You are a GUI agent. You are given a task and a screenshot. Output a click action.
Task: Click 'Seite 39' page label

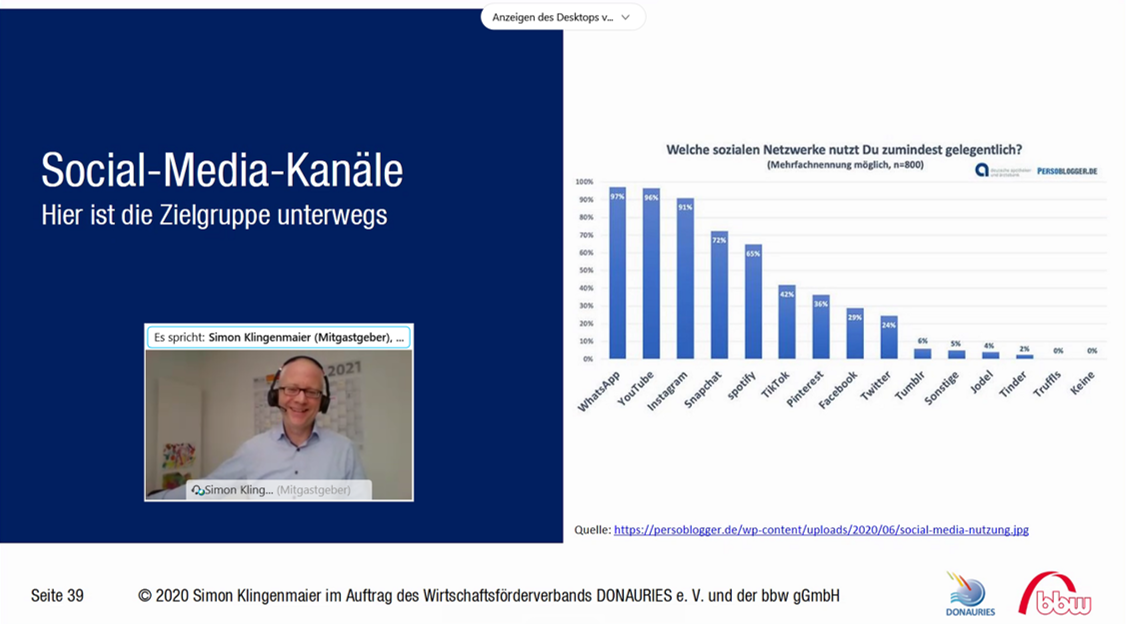(57, 596)
